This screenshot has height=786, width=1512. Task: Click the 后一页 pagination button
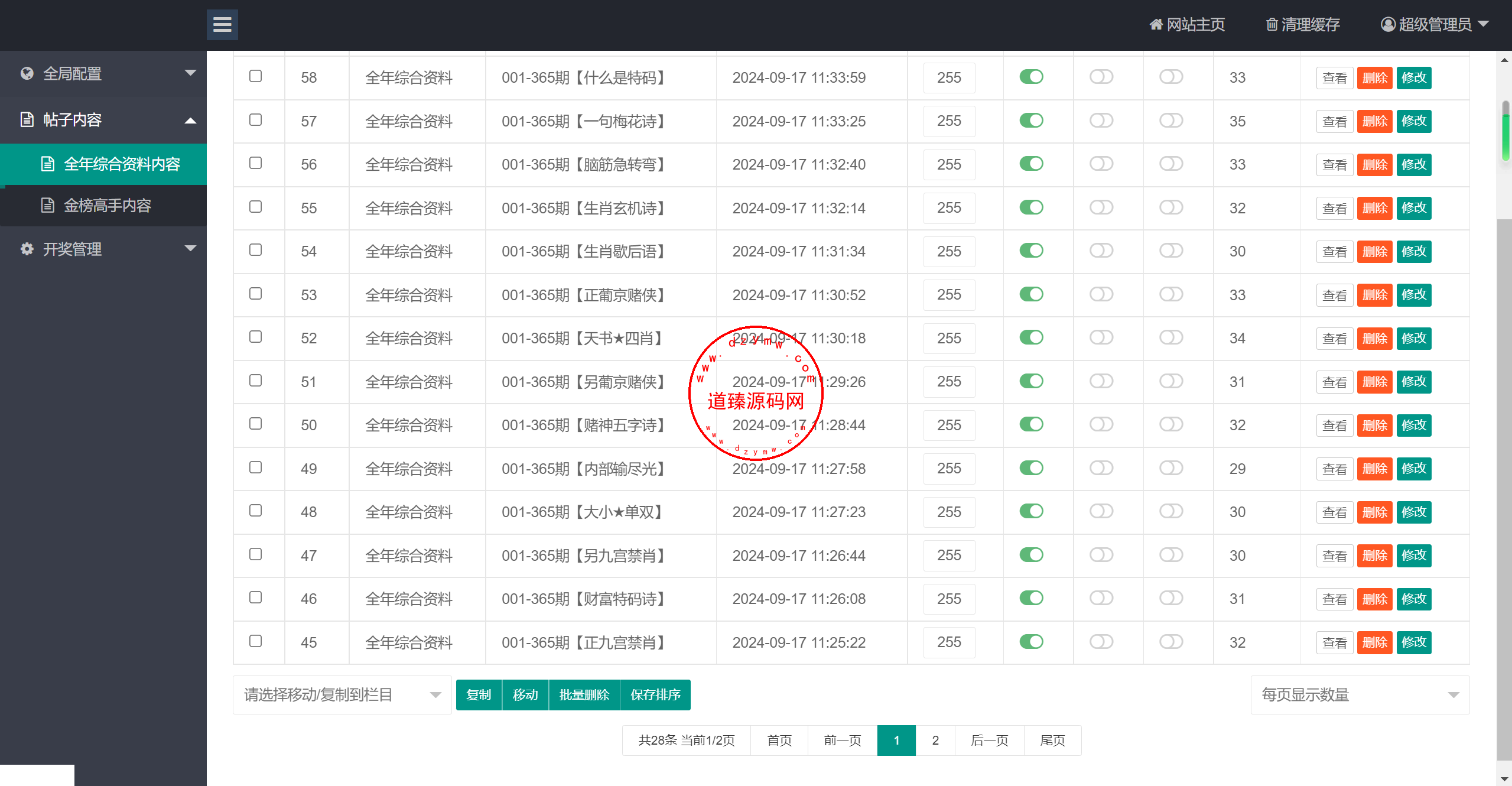coord(990,740)
